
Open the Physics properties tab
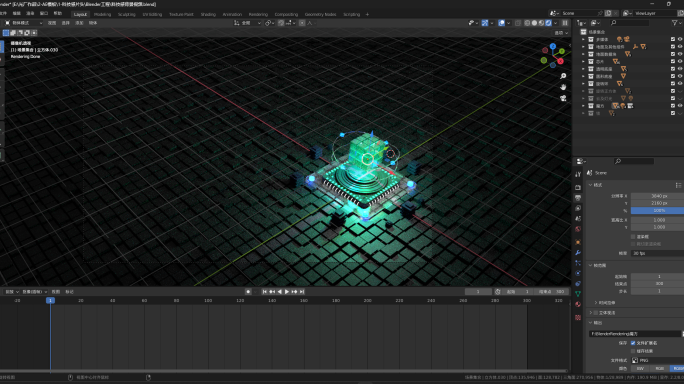coord(578,274)
